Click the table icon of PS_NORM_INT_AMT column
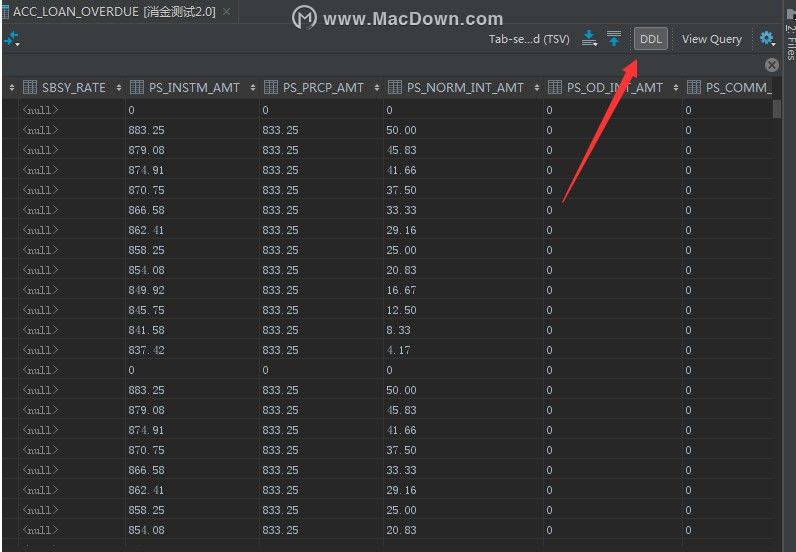Viewport: 796px width, 552px height. [395, 87]
